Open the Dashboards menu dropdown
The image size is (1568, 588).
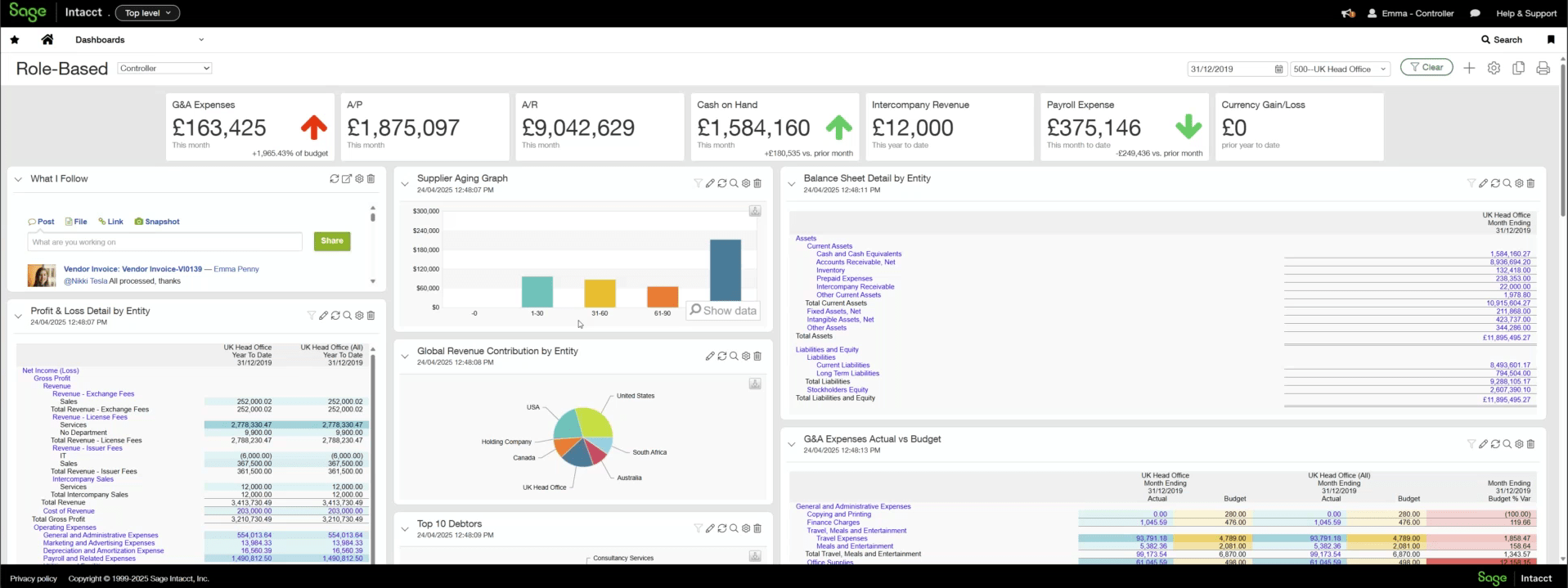point(139,39)
